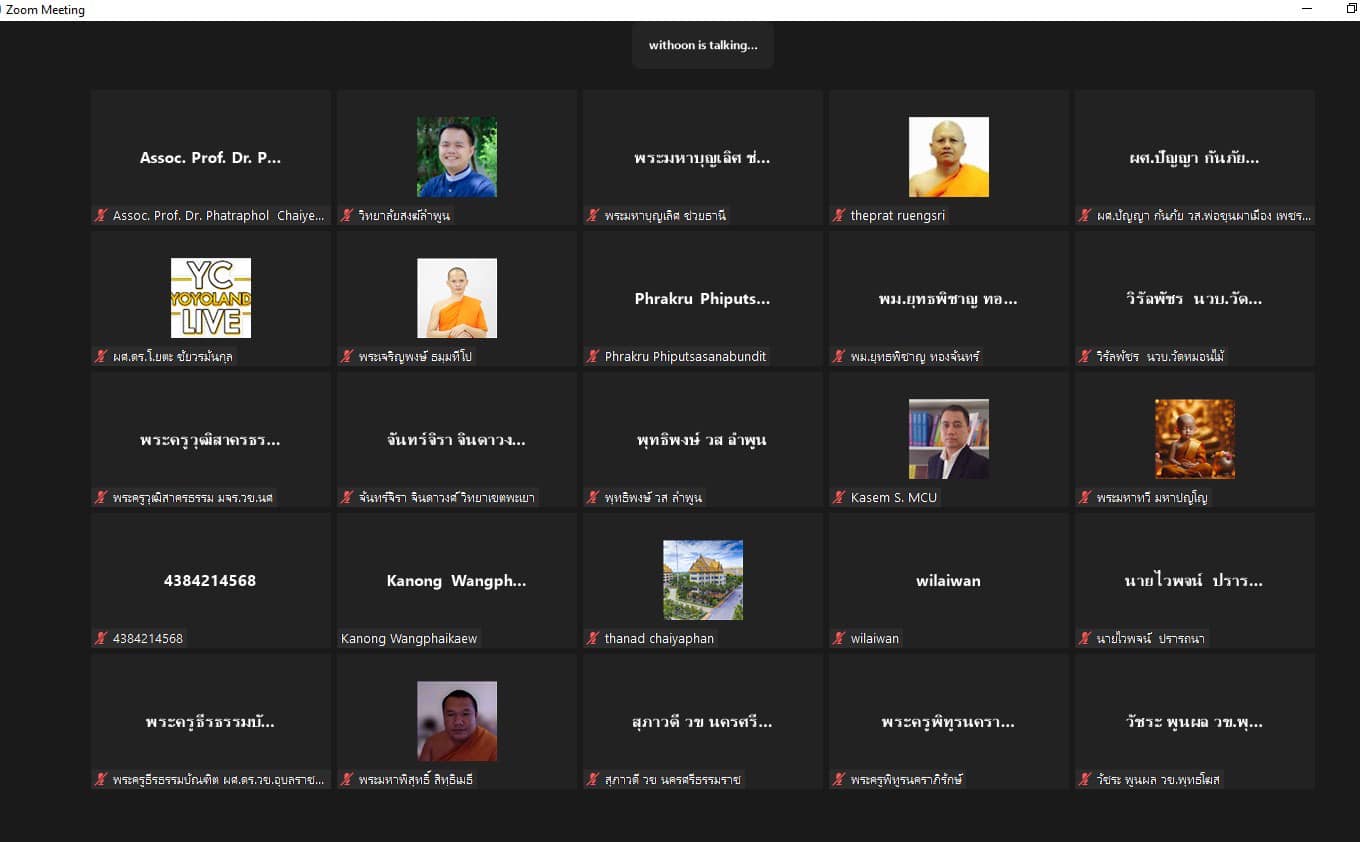The height and width of the screenshot is (842, 1360).
Task: Click the large wilaiwan display name in tile
Action: pyautogui.click(x=948, y=581)
